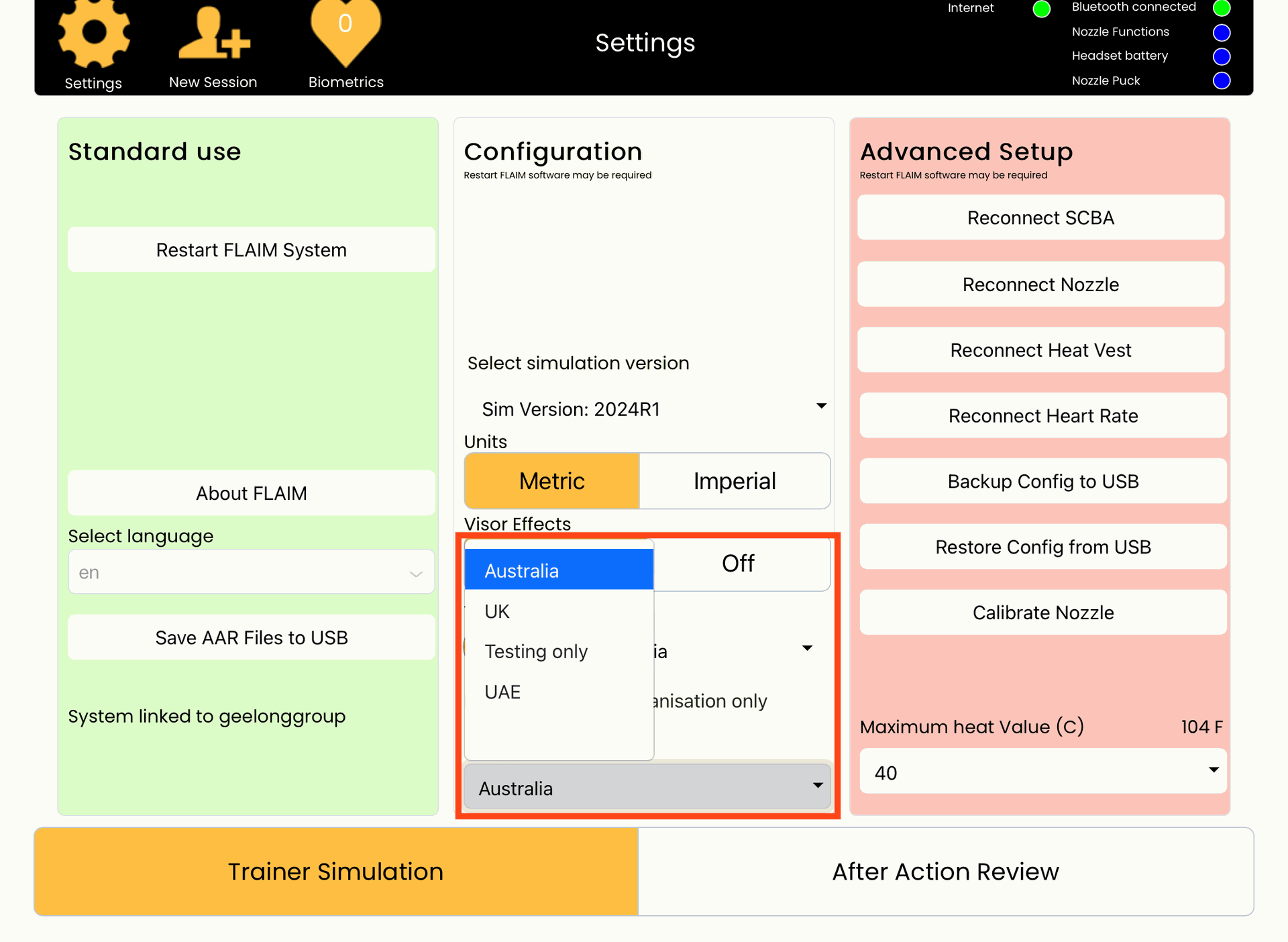Click the Internet green status indicator
Screen dimensions: 1288x942
tap(1041, 9)
